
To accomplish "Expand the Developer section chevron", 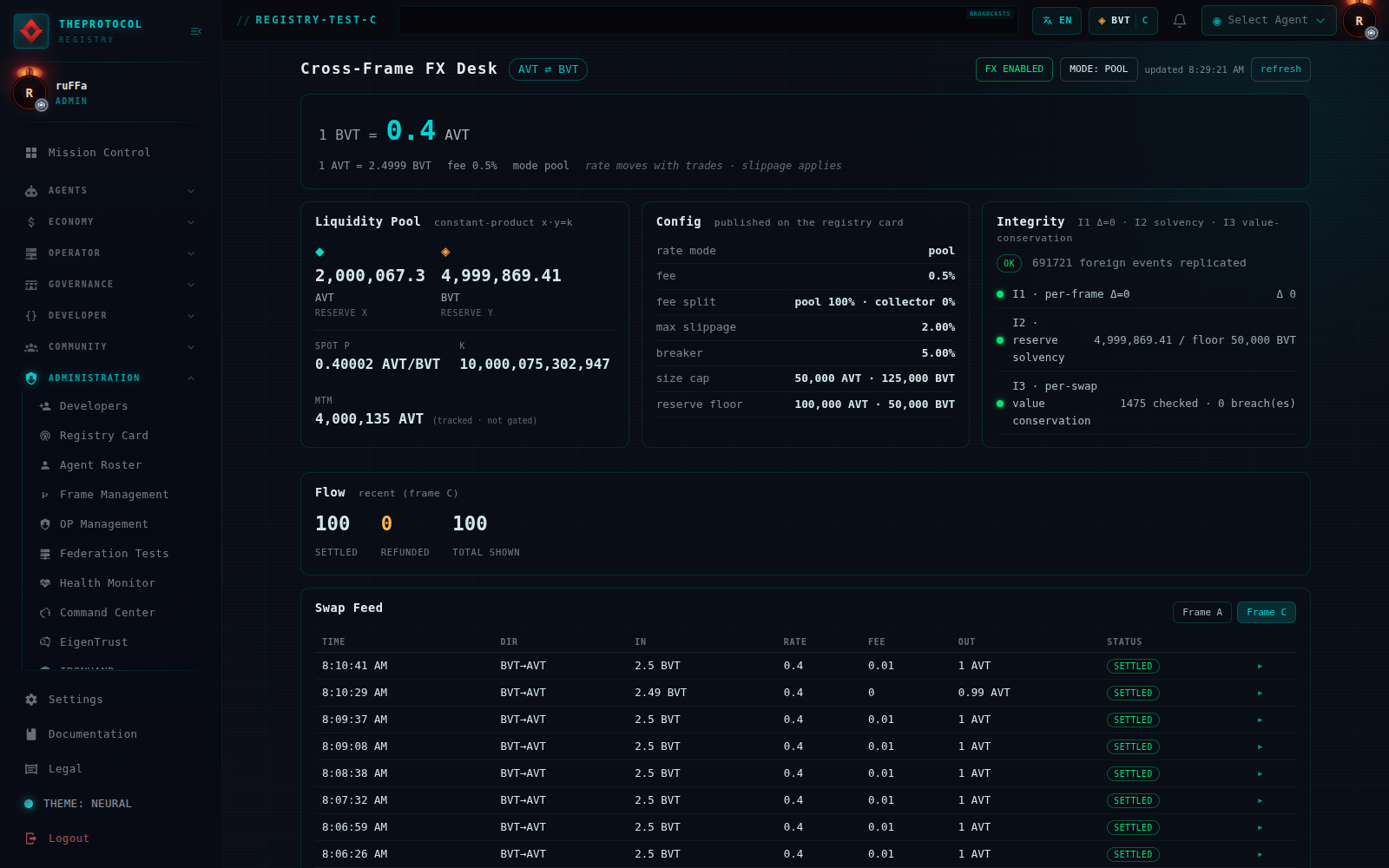I will (191, 316).
